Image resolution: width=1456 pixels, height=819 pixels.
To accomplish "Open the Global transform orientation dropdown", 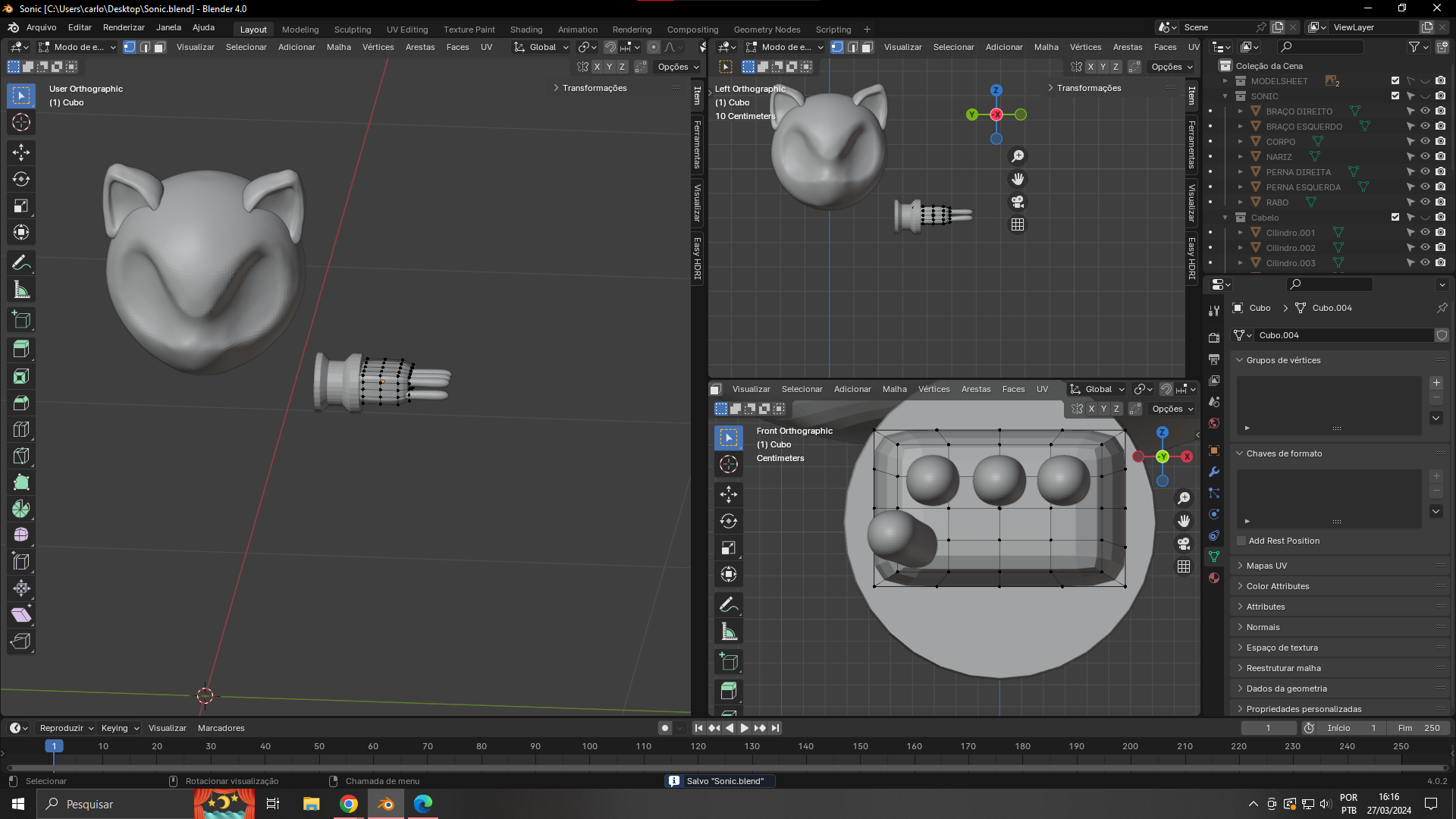I will (x=541, y=47).
